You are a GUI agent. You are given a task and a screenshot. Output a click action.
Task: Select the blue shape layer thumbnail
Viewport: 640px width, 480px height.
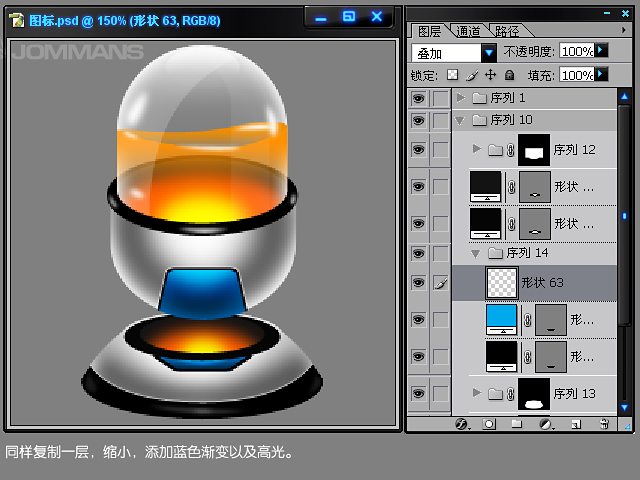click(x=502, y=320)
